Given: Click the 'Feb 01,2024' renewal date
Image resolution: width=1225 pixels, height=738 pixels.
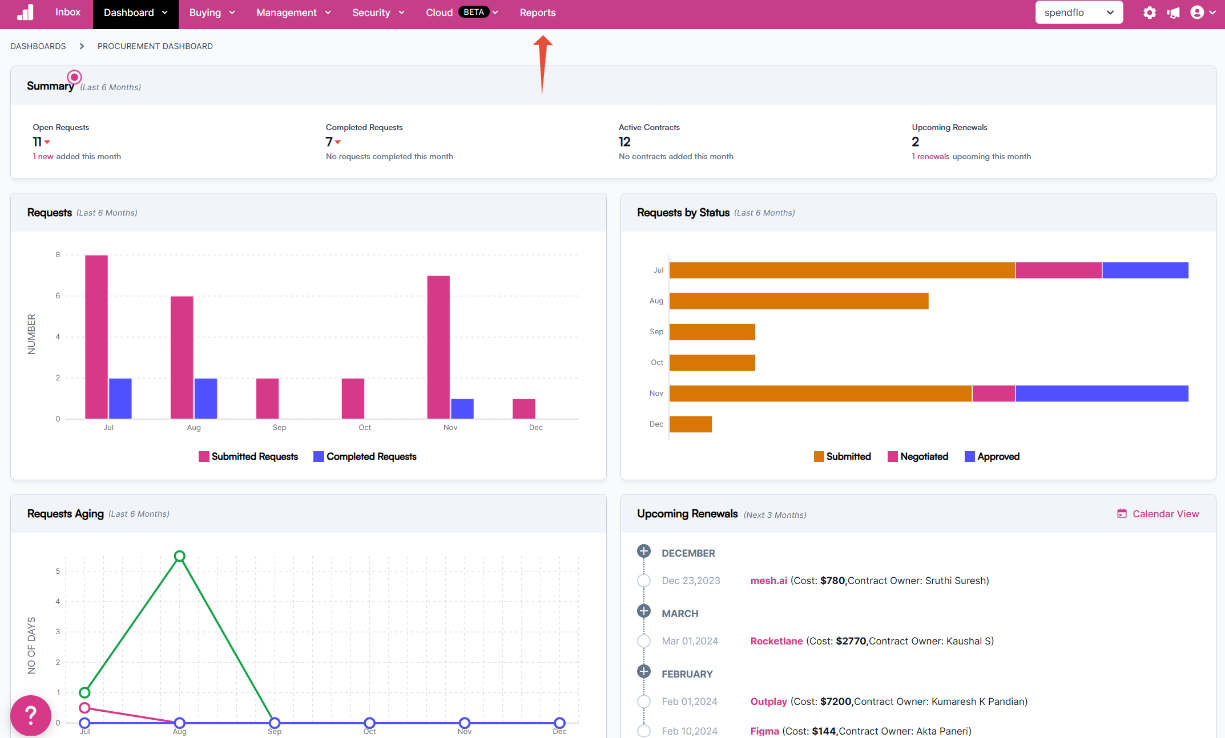Looking at the screenshot, I should click(x=690, y=702).
